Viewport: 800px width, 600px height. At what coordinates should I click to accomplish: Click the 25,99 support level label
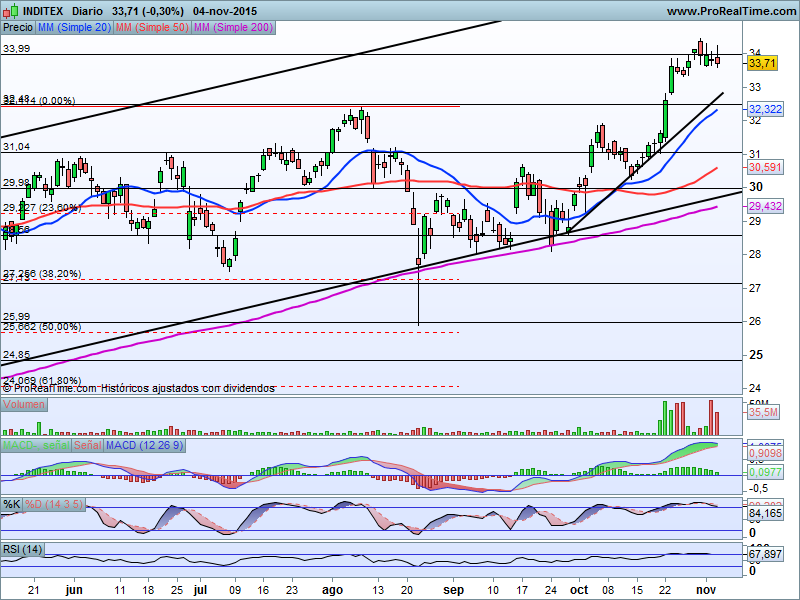[16, 317]
